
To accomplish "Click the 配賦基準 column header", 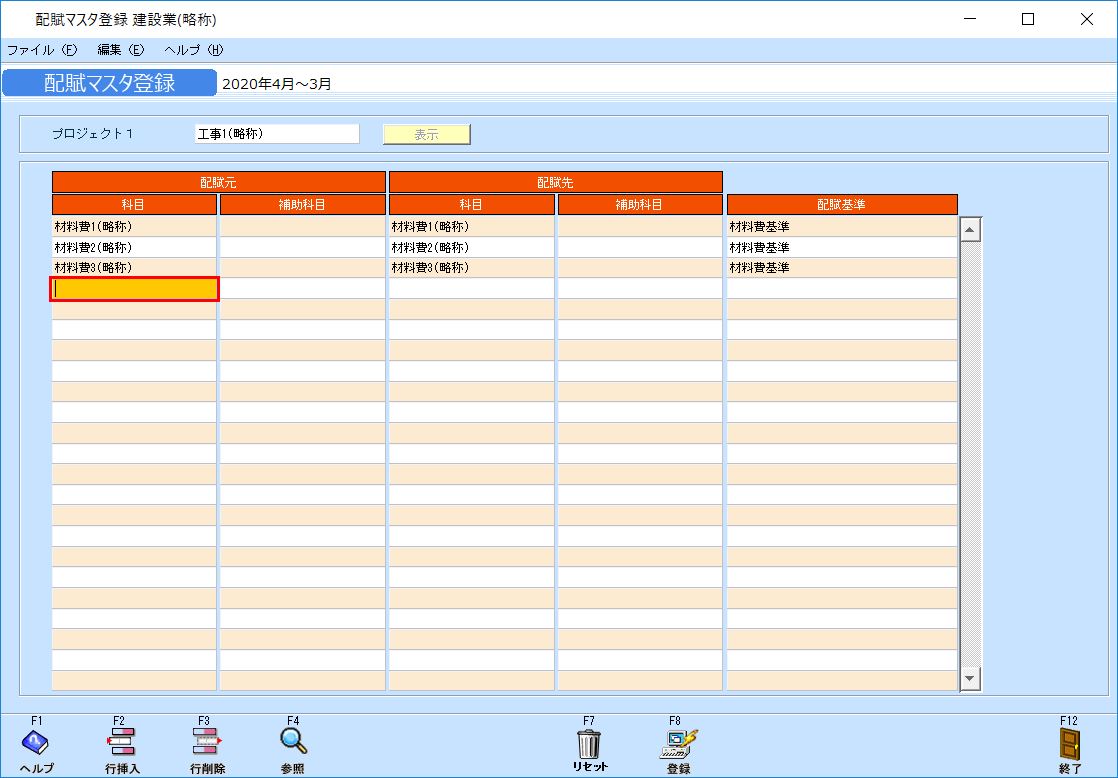I will tap(841, 204).
